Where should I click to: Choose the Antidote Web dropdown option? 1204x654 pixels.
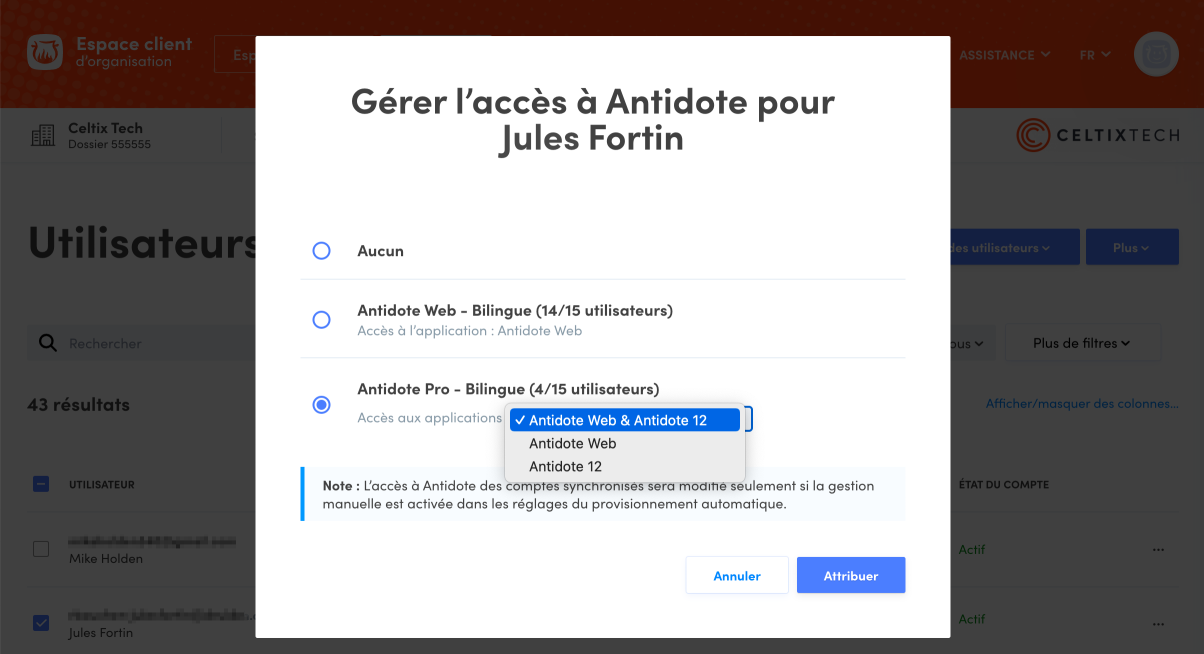pyautogui.click(x=573, y=443)
